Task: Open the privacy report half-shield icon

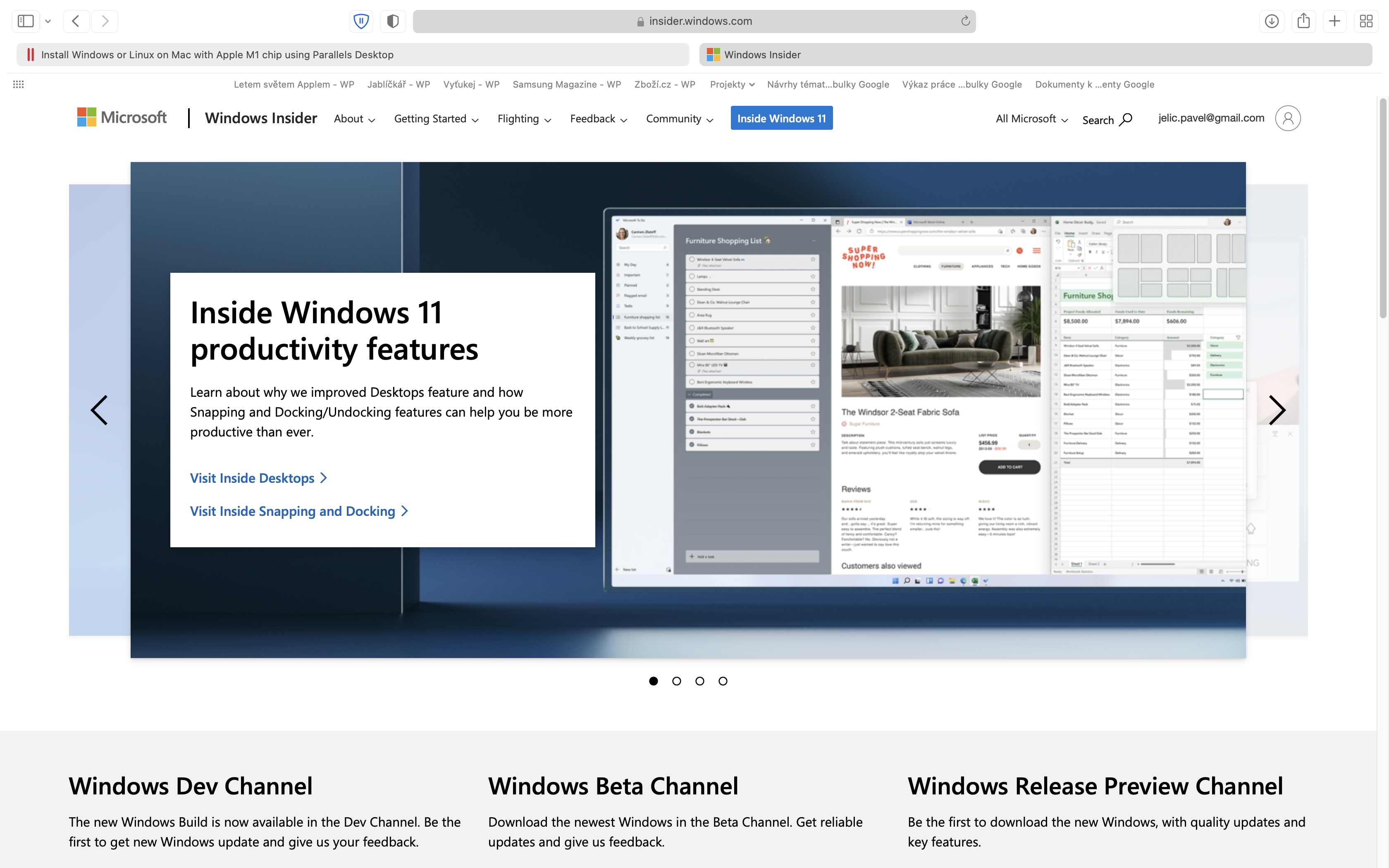Action: pos(393,21)
